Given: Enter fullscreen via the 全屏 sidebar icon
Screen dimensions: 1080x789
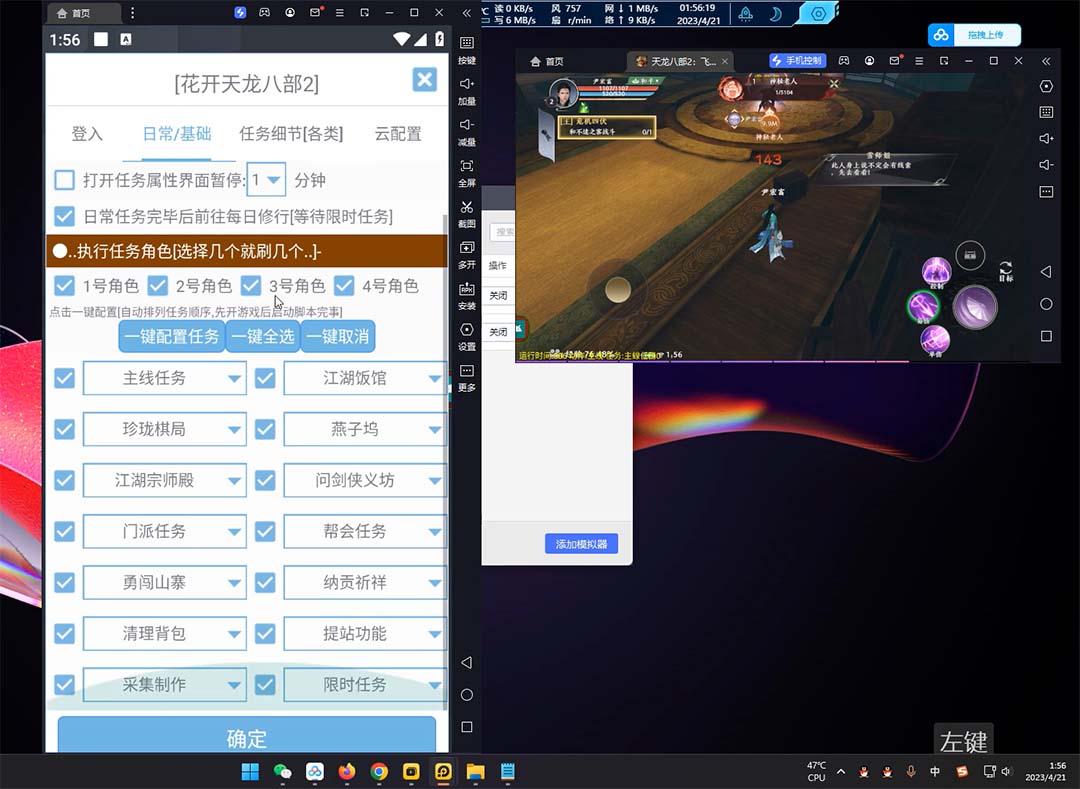Looking at the screenshot, I should coord(466,171).
